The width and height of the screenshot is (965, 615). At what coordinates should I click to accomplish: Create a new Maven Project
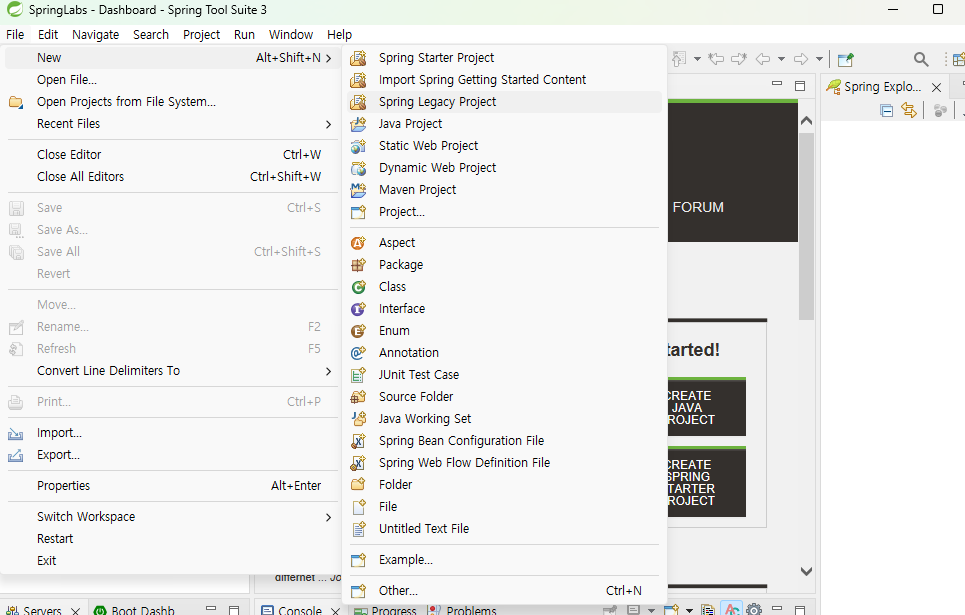point(504,190)
